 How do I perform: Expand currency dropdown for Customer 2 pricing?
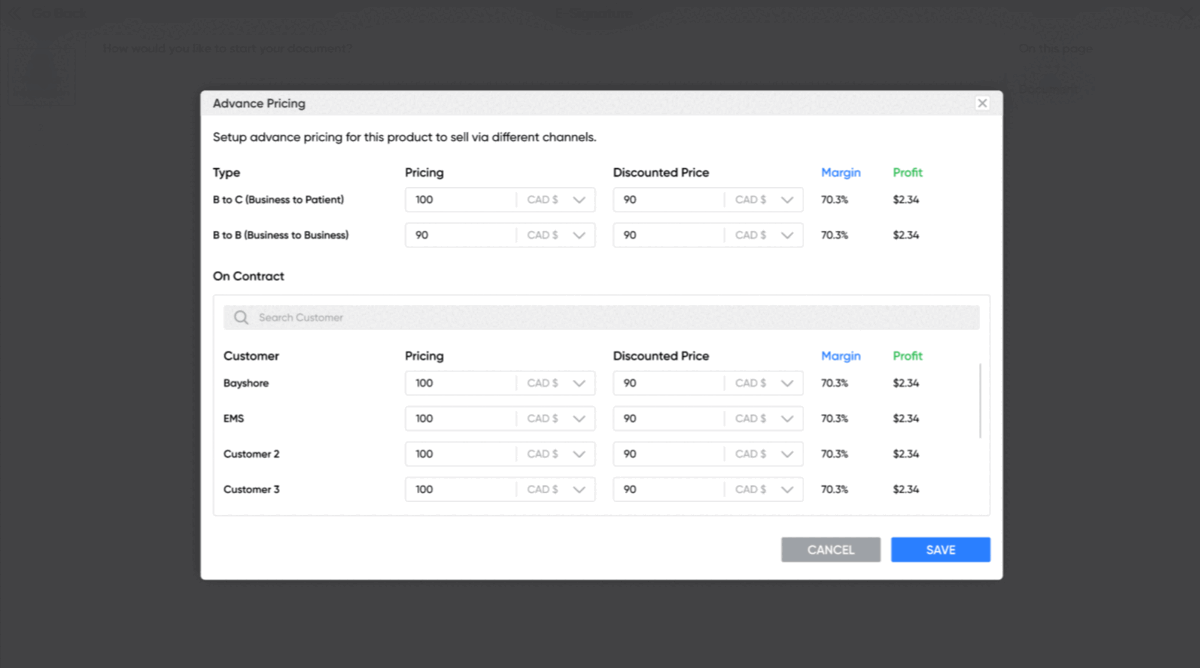point(580,453)
